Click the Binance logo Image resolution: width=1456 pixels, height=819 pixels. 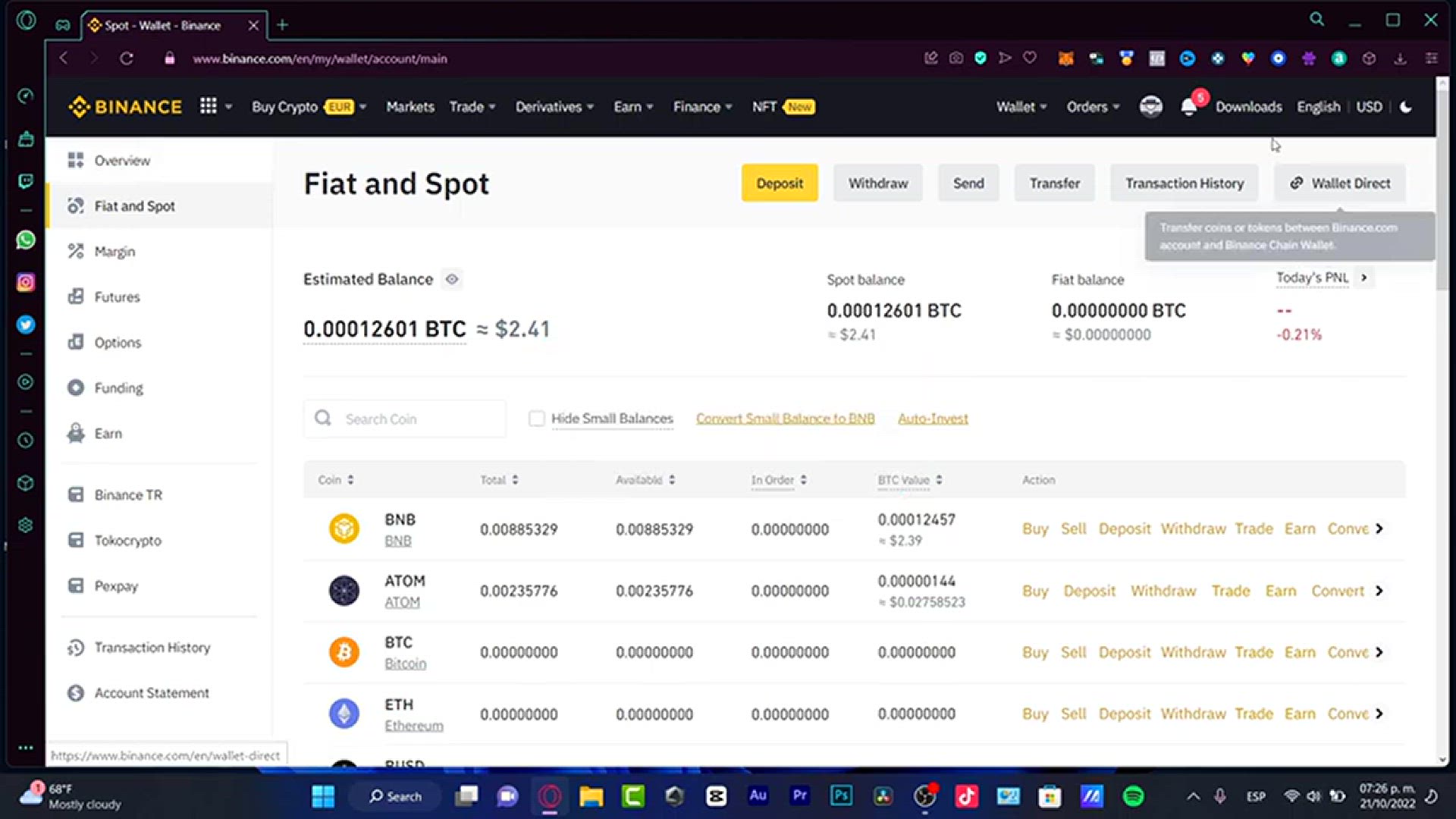125,107
